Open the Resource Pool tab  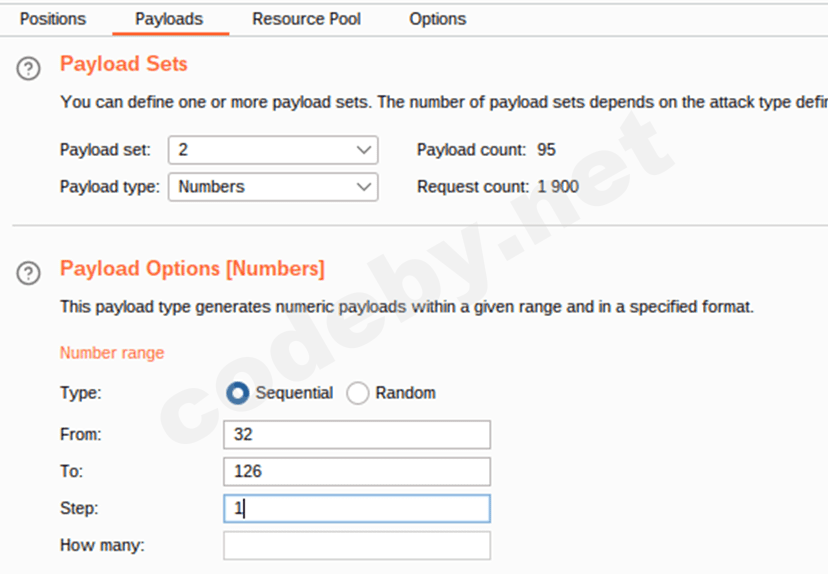tap(306, 19)
